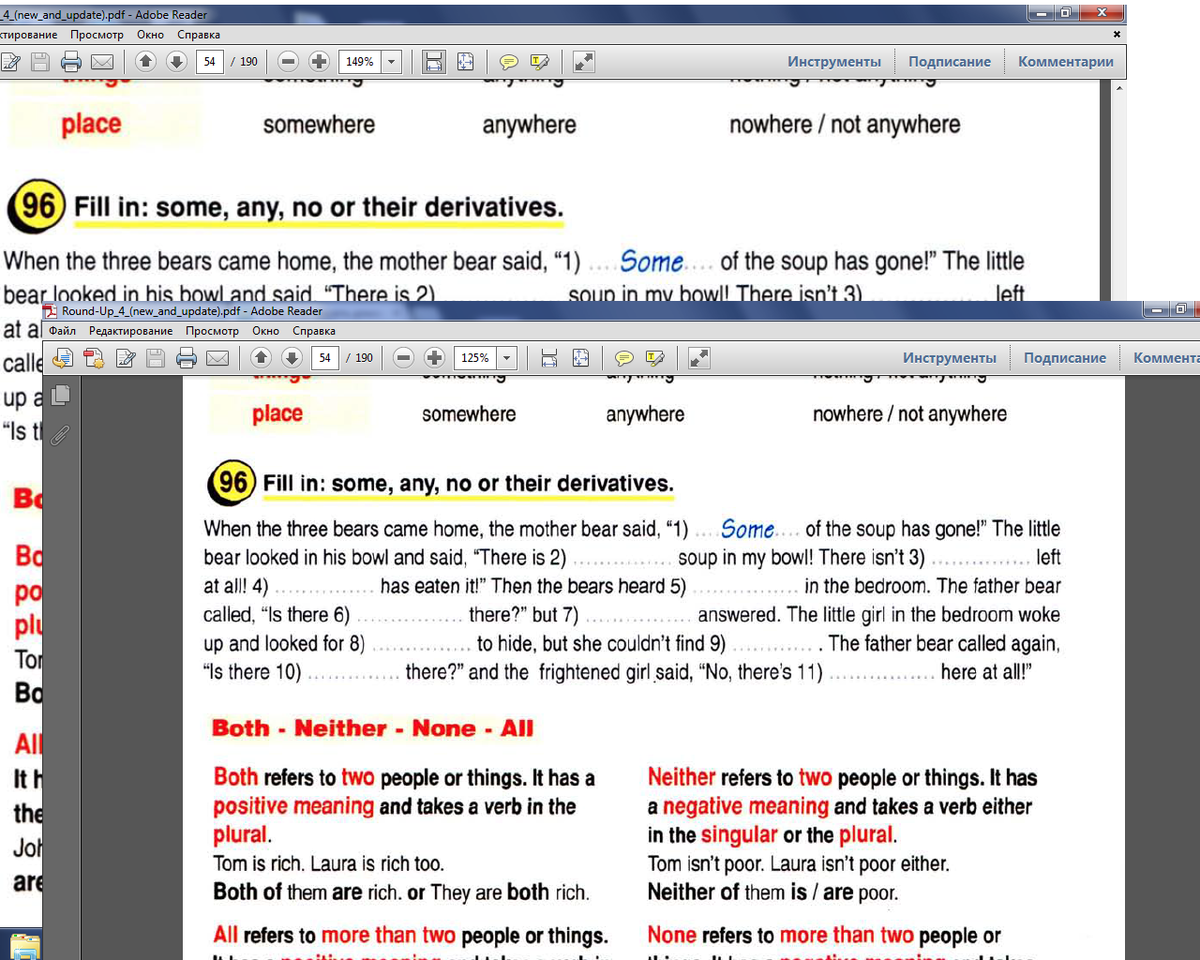Click page number field showing 54 in front window
The width and height of the screenshot is (1200, 960).
click(324, 358)
